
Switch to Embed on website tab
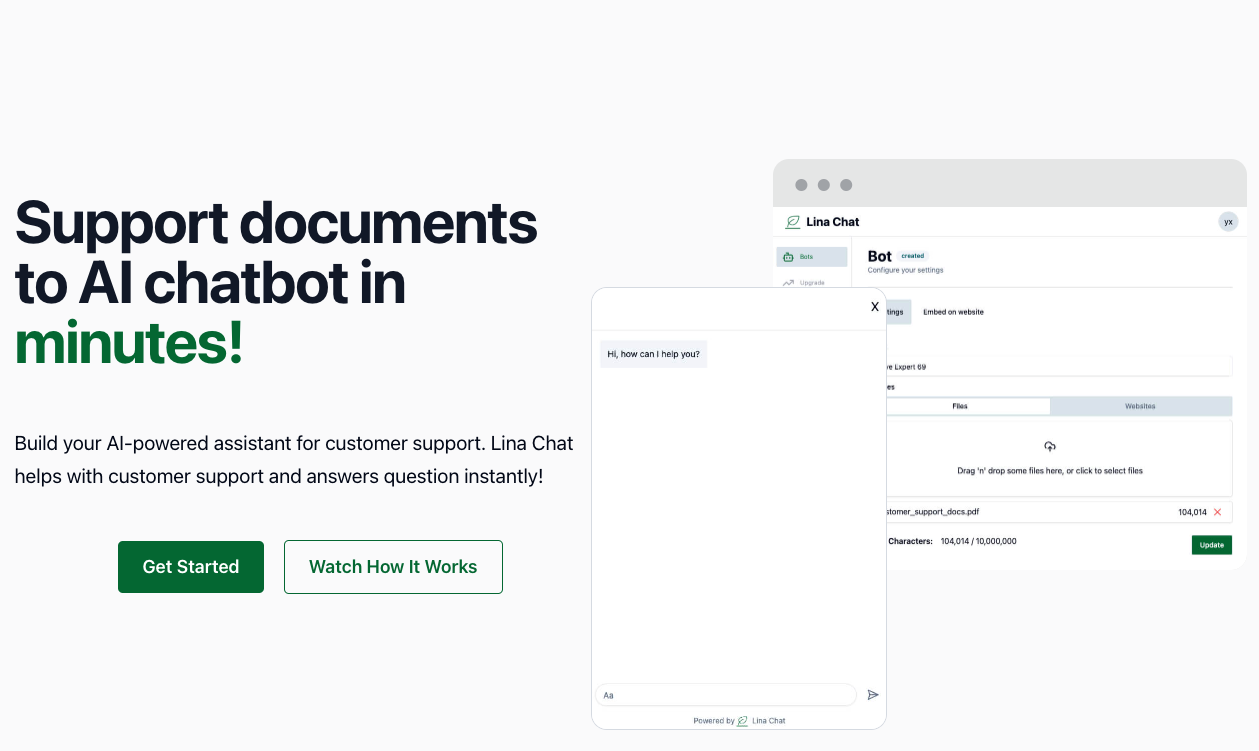(x=953, y=312)
